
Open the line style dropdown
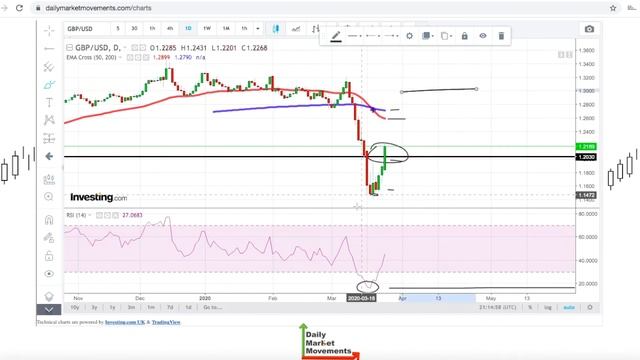click(354, 36)
